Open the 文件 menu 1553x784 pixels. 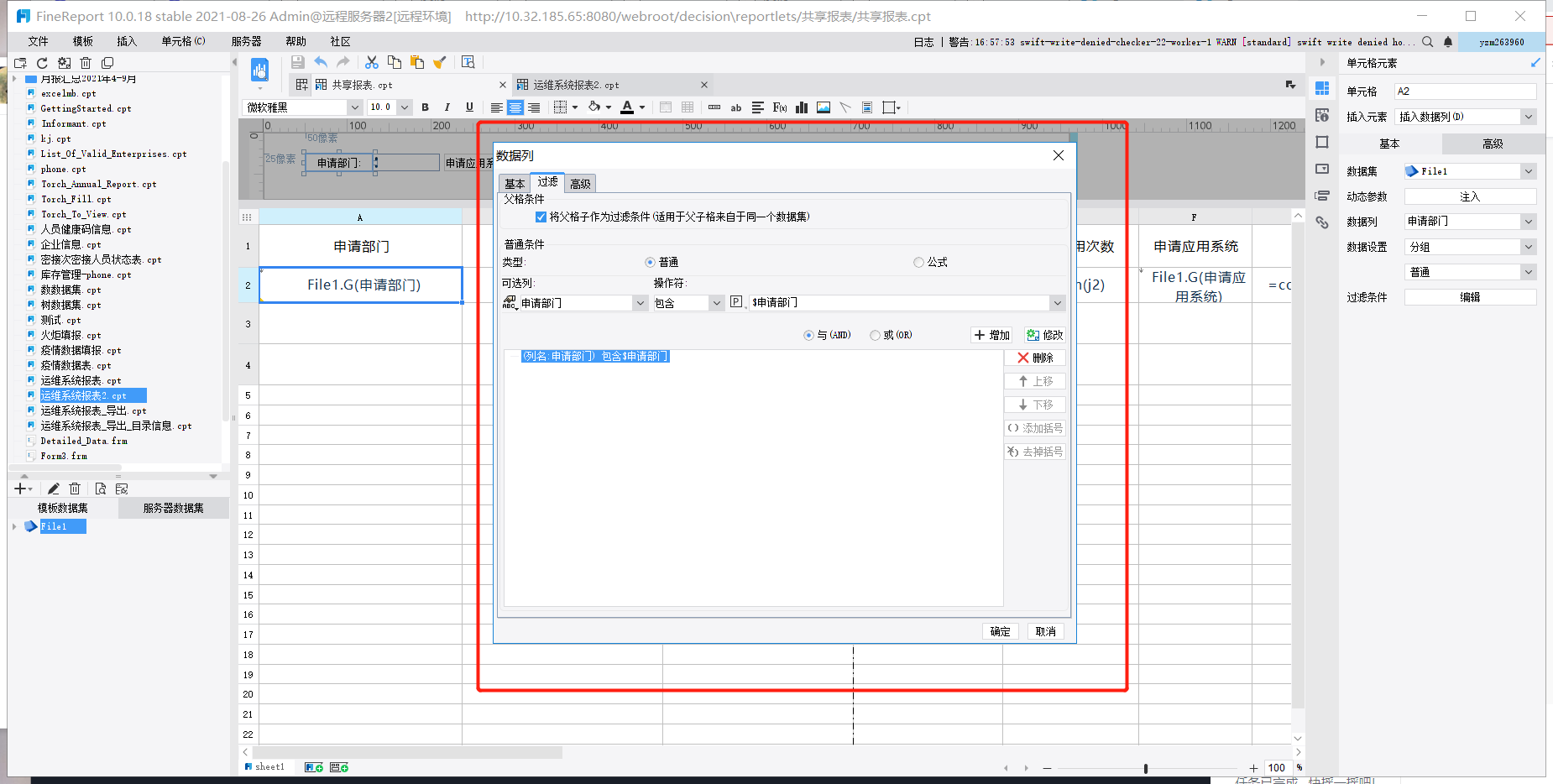click(x=38, y=41)
